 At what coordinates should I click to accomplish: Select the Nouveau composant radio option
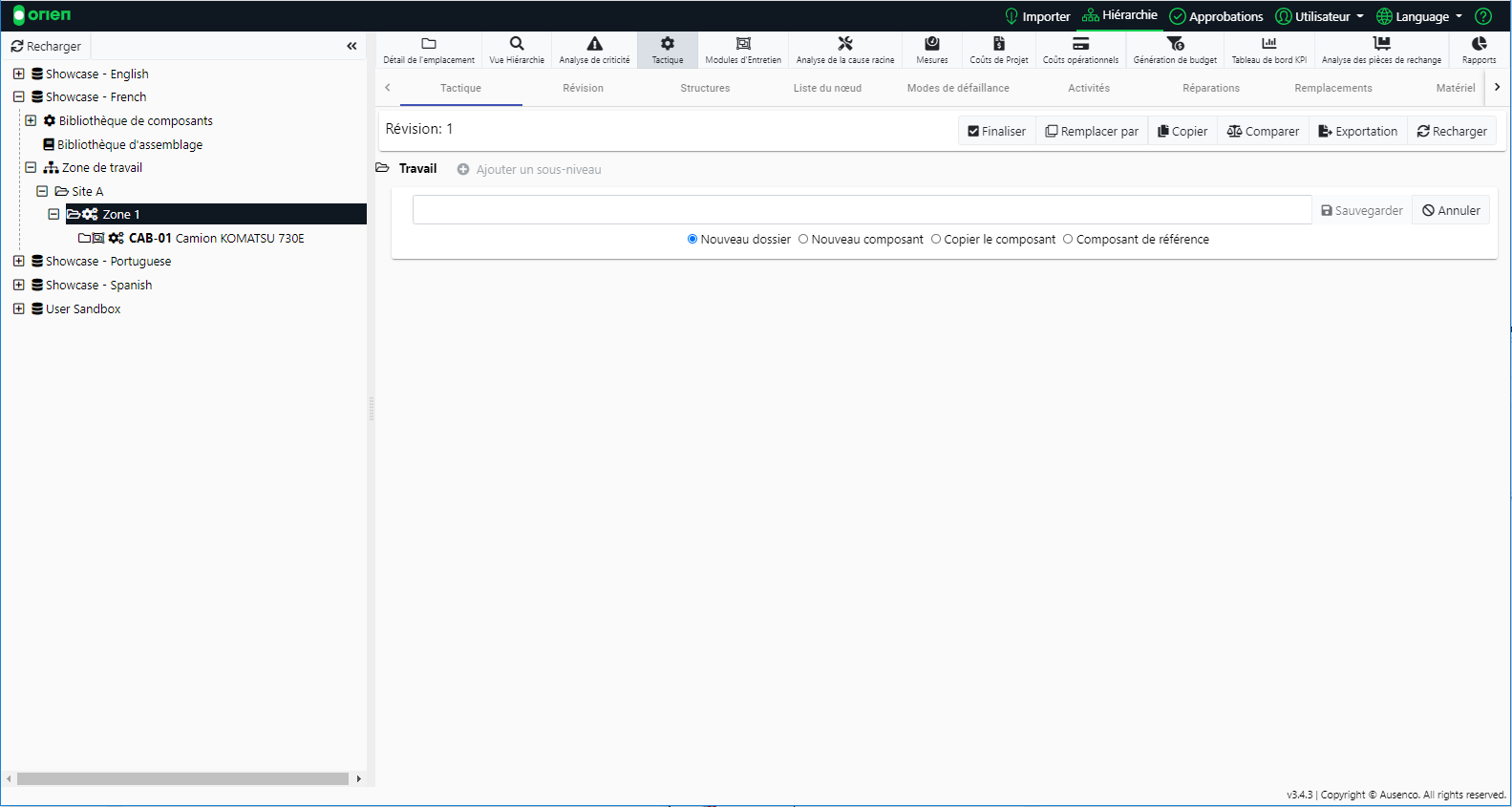pos(803,240)
